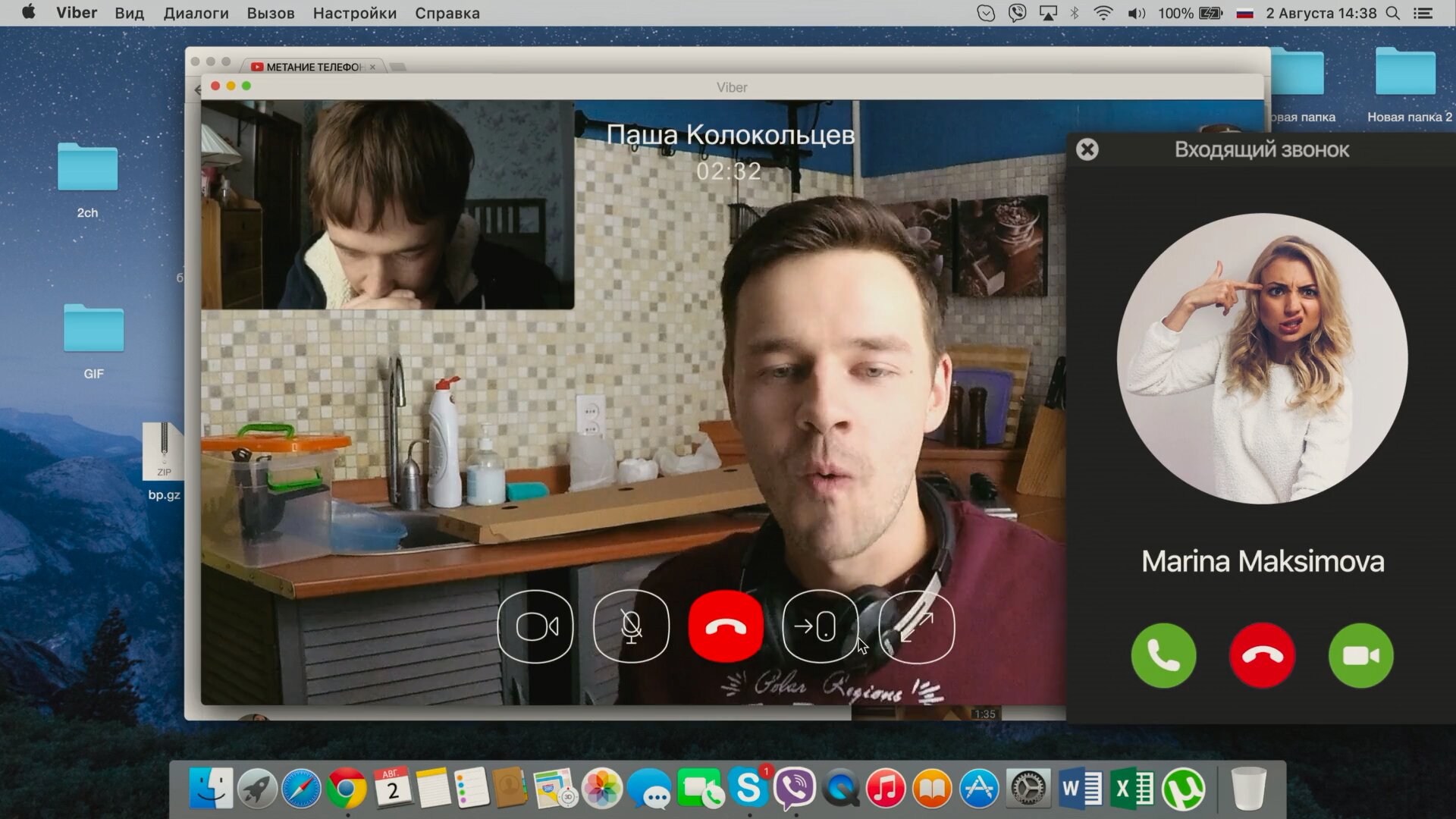
Task: Toggle the video camera in the call
Action: [x=535, y=627]
